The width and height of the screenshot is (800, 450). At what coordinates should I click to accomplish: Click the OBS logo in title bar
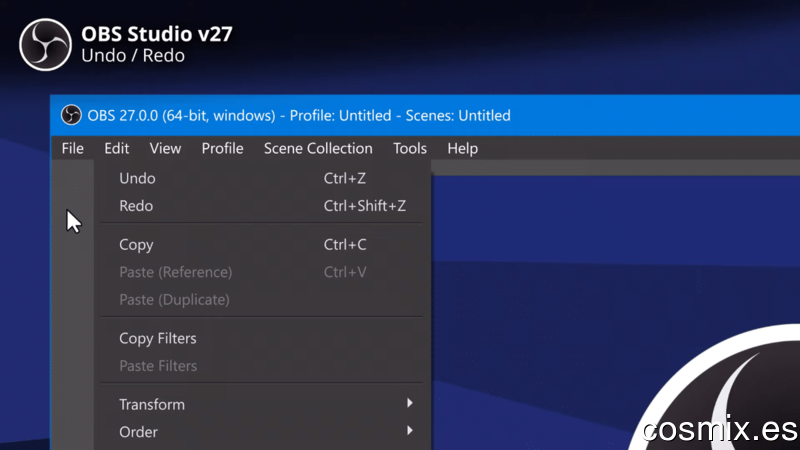click(x=71, y=115)
